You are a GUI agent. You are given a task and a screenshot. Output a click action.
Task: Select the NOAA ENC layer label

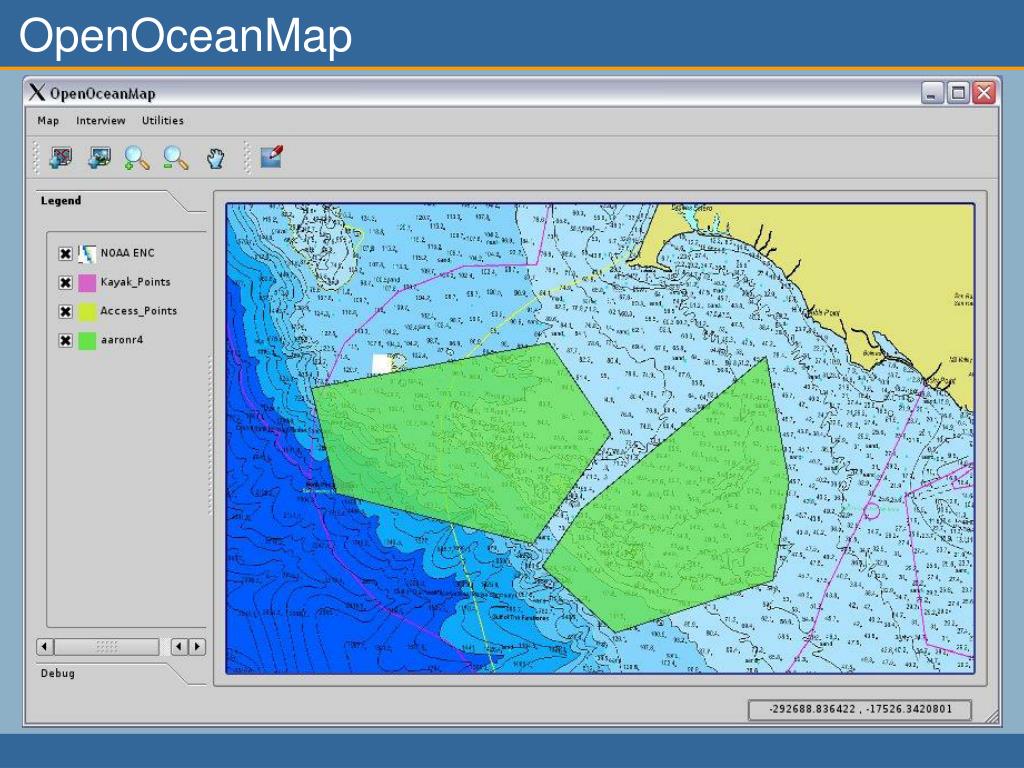127,253
